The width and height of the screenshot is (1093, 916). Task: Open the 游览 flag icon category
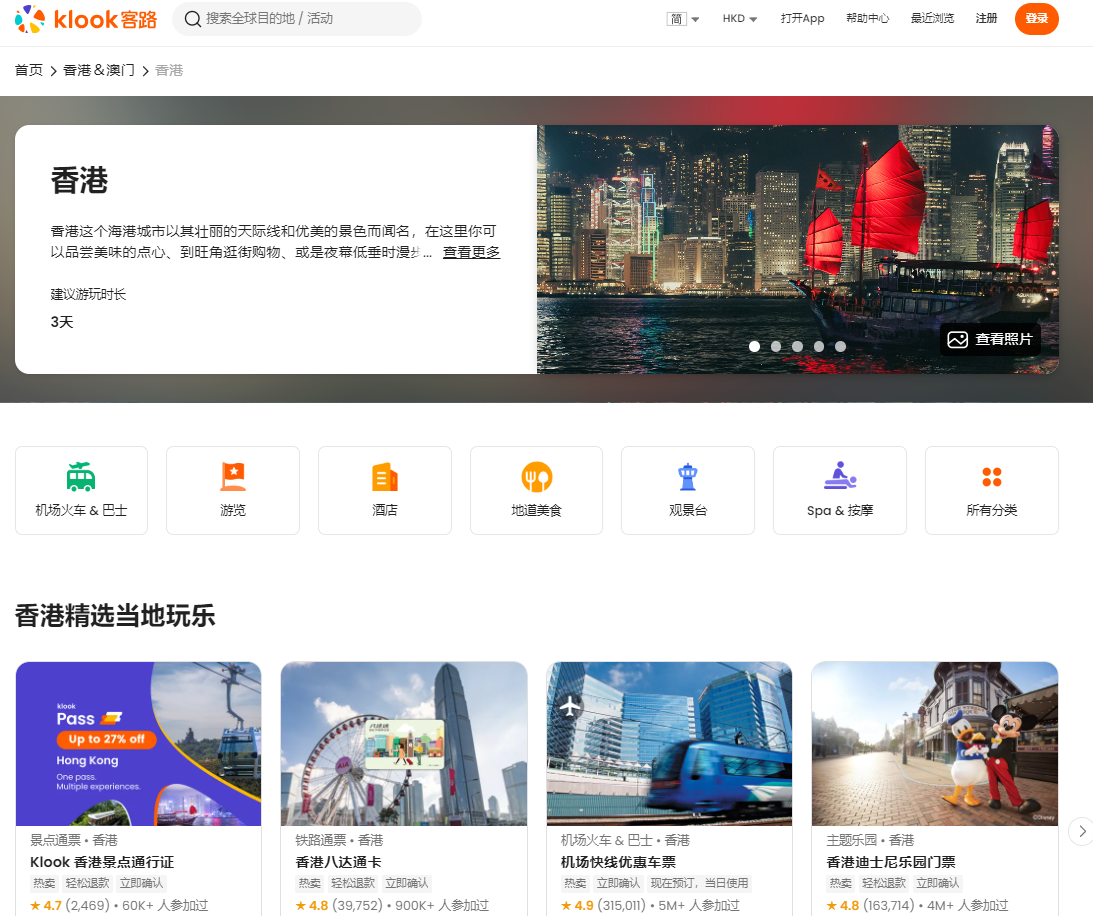point(233,477)
